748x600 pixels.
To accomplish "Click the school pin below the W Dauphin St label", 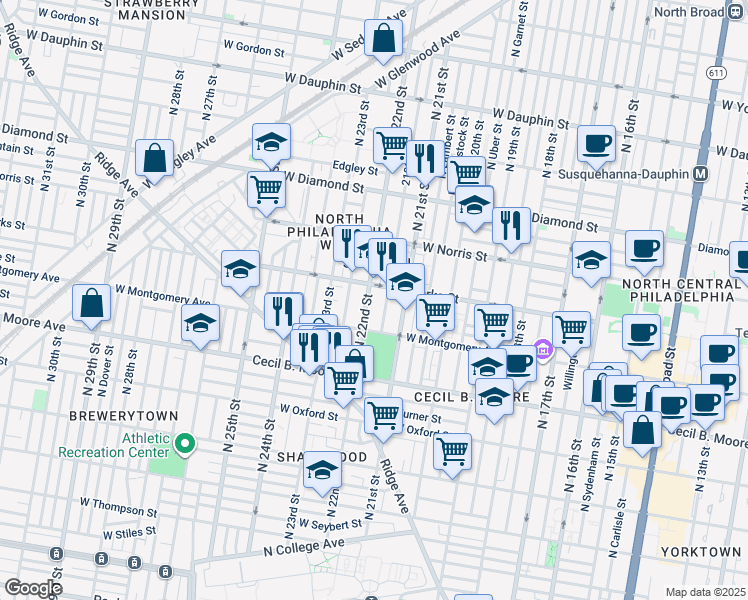I will (x=271, y=144).
